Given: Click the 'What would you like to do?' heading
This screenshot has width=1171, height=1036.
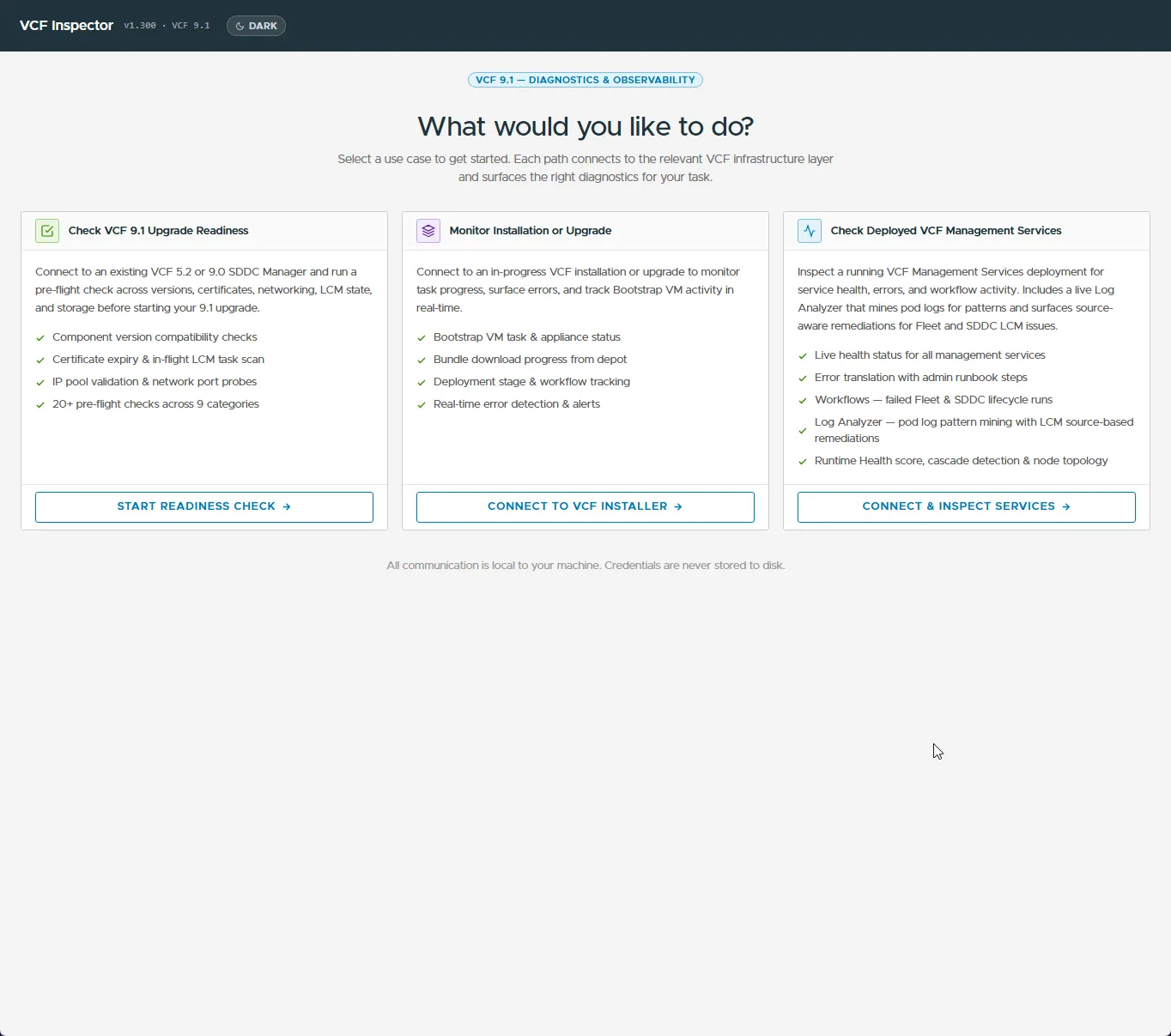Looking at the screenshot, I should point(585,126).
